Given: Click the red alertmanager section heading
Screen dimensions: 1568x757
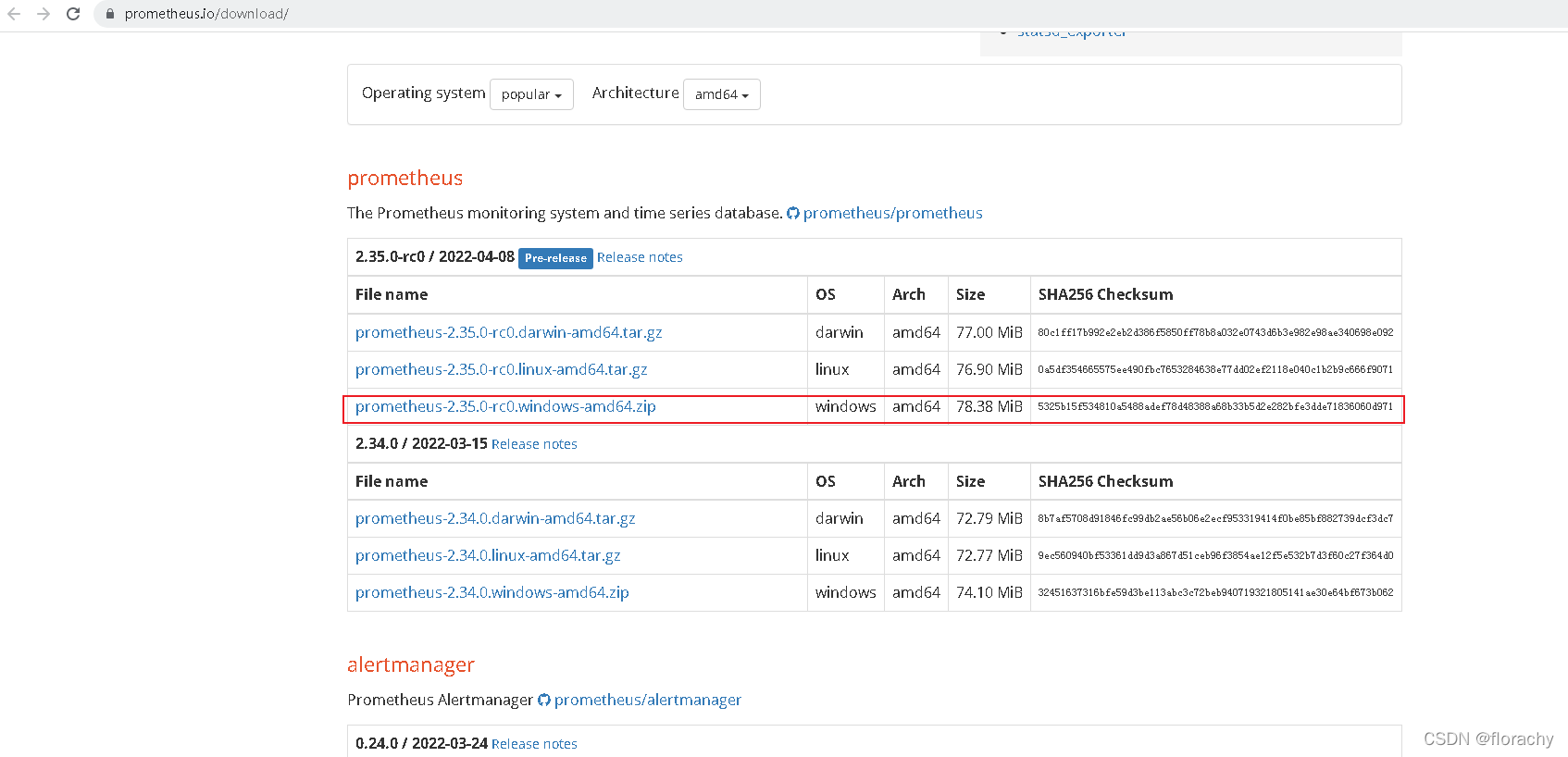Looking at the screenshot, I should click(x=411, y=664).
